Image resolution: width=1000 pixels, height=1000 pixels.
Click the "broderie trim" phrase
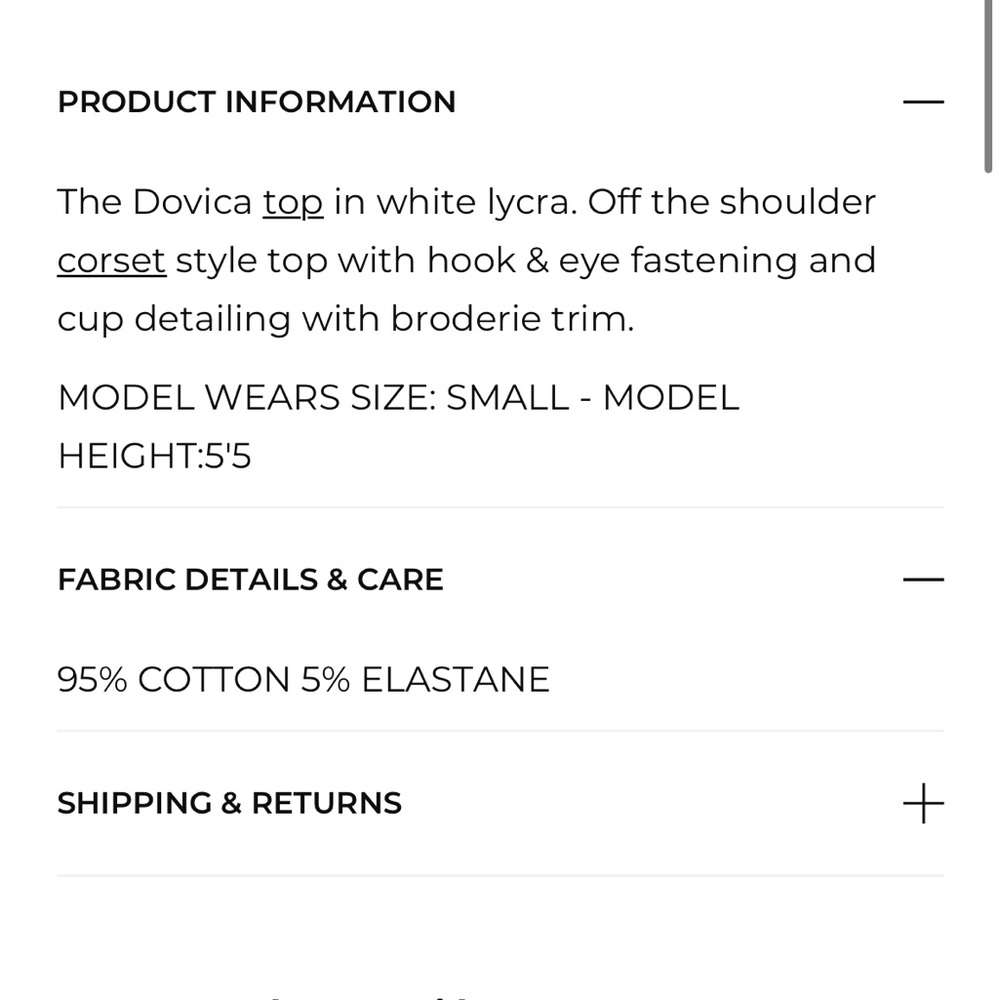point(512,319)
